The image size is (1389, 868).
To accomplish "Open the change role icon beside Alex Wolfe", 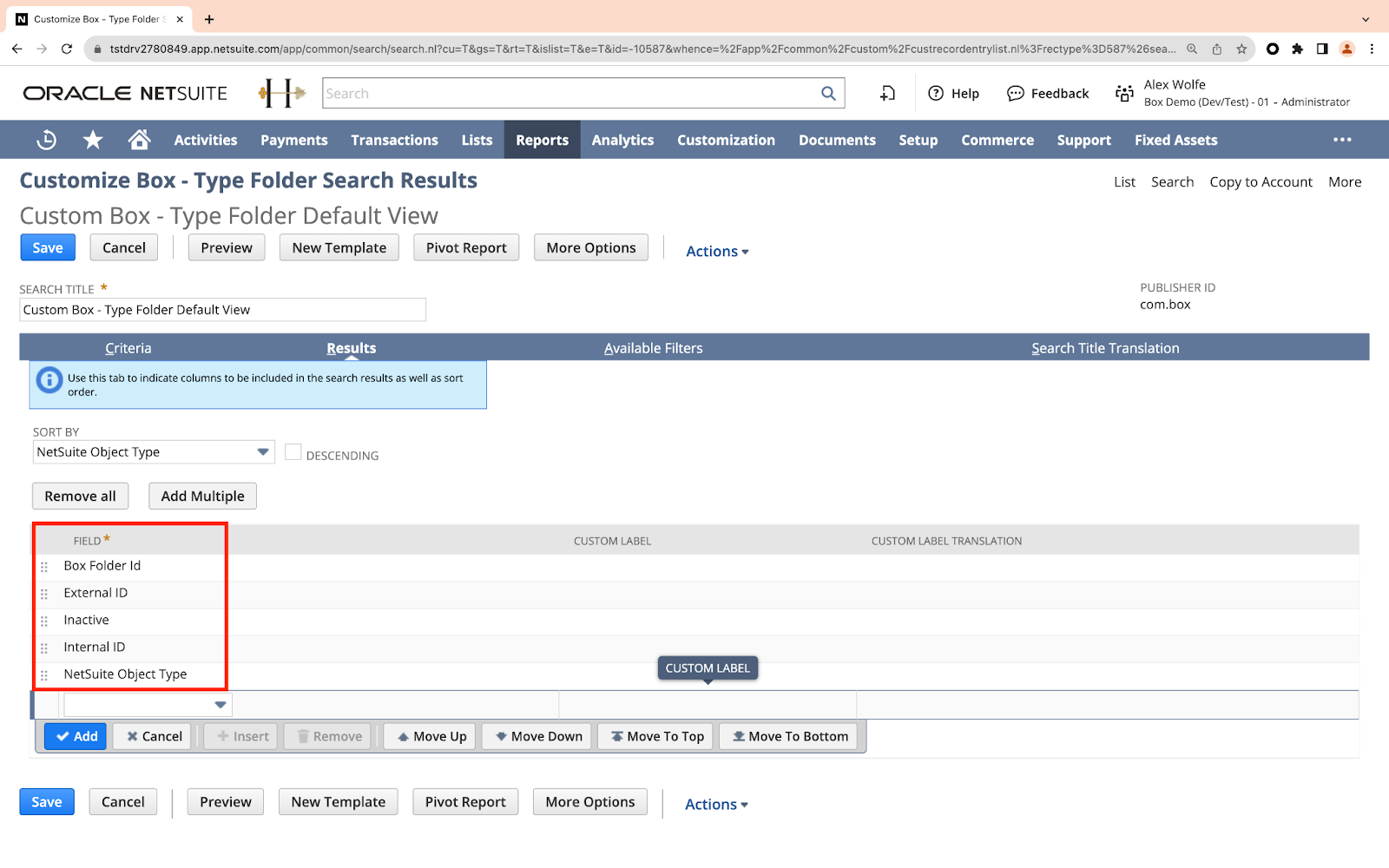I will (x=1124, y=94).
